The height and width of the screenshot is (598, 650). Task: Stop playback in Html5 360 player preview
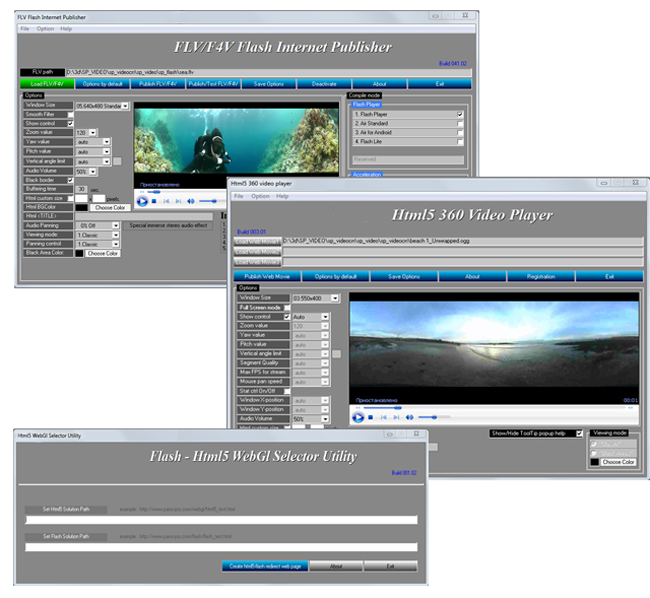coord(371,417)
